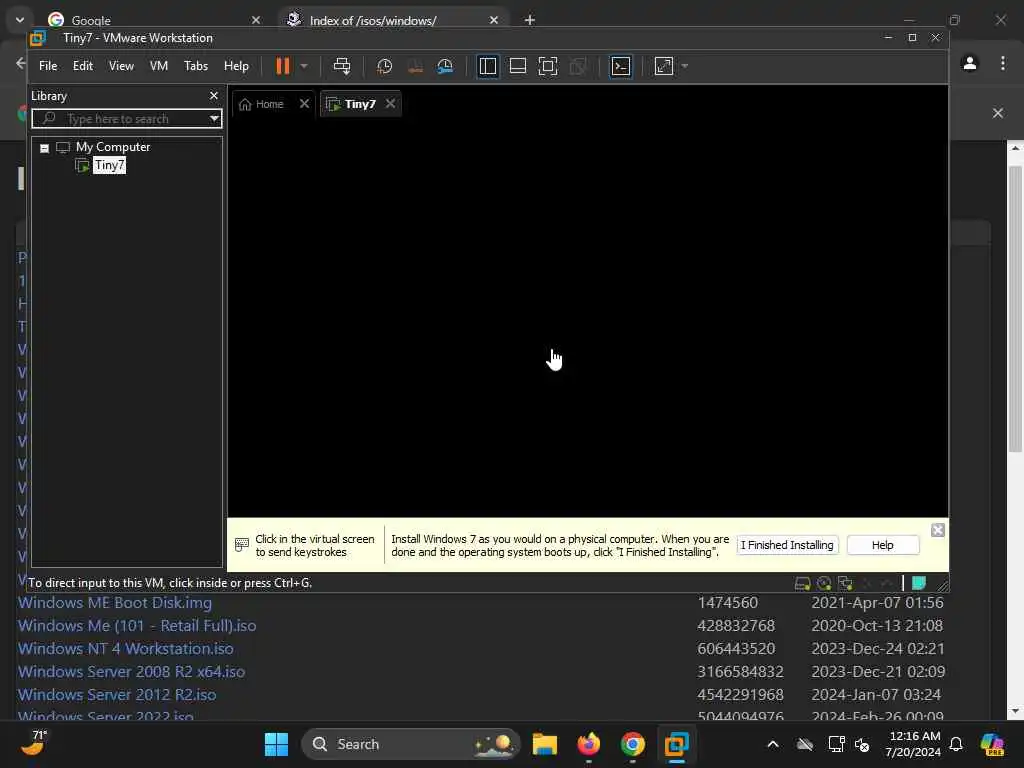Open the power options dropdown arrow
The image size is (1024, 768).
pyautogui.click(x=304, y=66)
